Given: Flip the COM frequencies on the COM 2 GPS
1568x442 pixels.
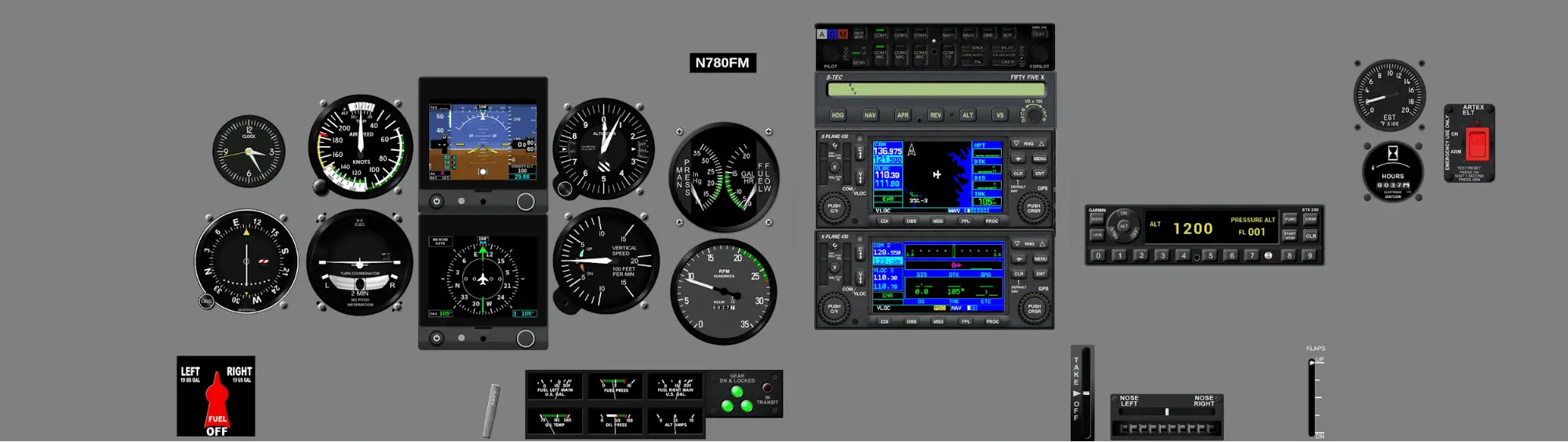Looking at the screenshot, I should [860, 253].
